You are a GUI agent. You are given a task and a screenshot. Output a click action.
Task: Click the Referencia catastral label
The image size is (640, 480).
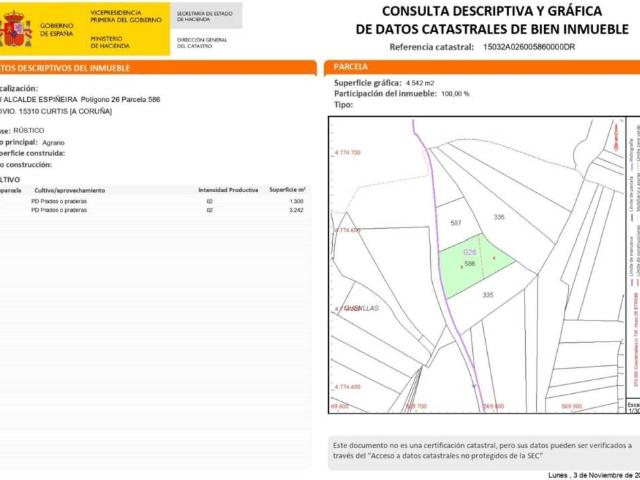431,47
